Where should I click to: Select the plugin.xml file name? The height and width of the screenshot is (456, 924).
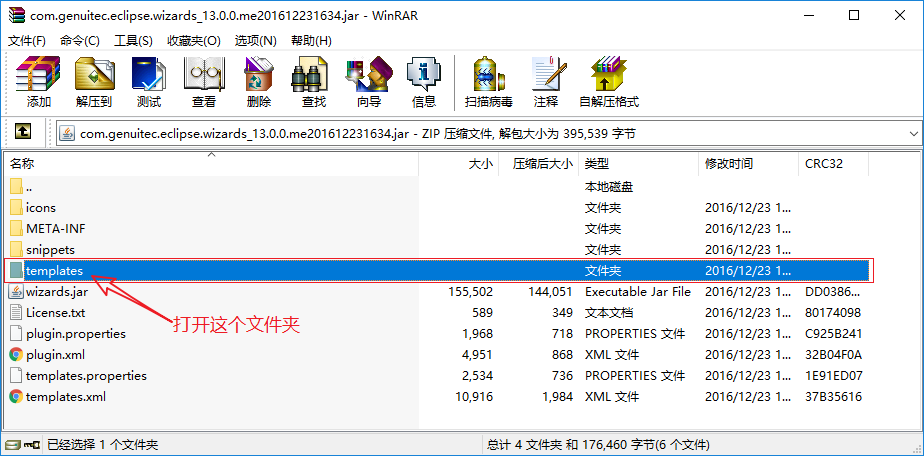pyautogui.click(x=55, y=355)
